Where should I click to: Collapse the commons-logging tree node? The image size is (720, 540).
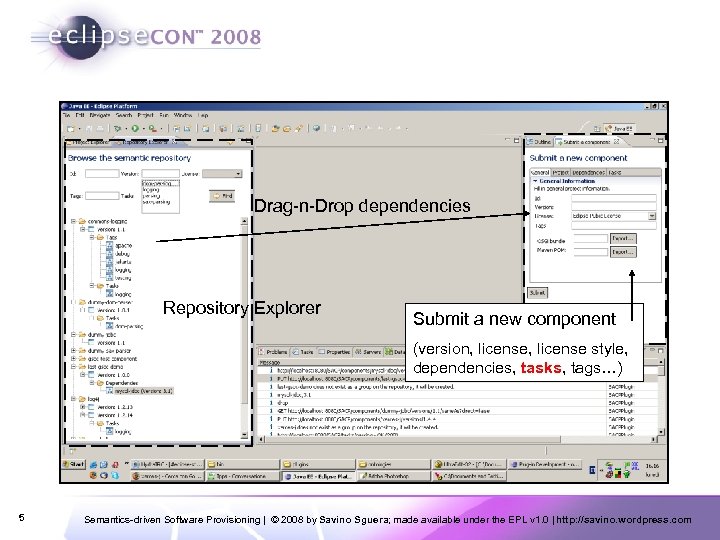pos(73,221)
